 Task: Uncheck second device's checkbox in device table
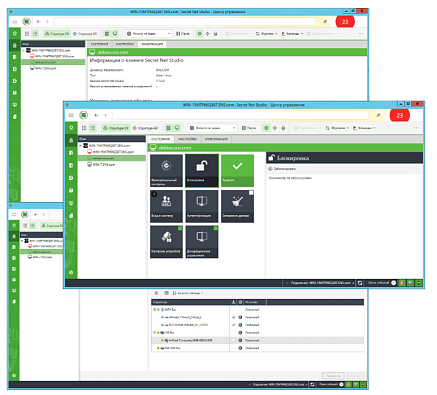coord(234,325)
